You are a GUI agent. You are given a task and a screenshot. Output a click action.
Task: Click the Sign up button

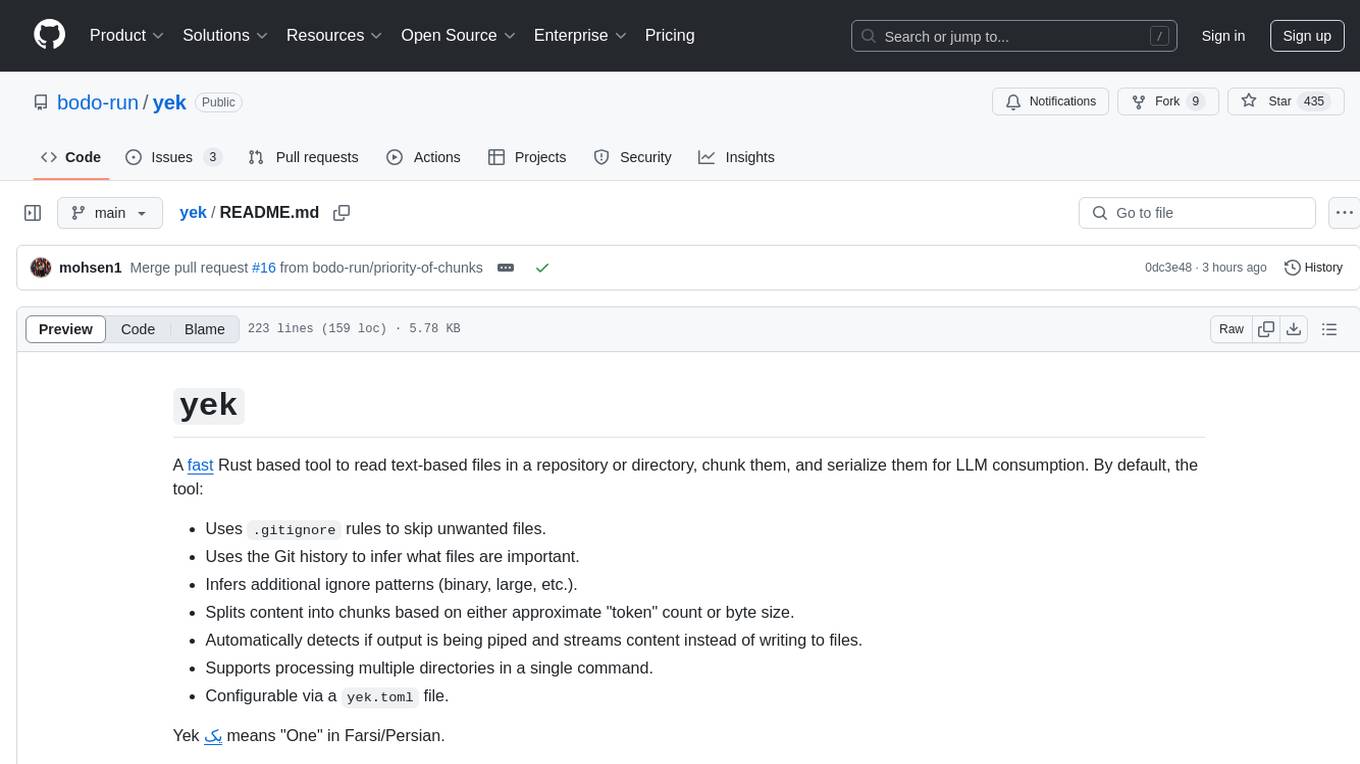click(x=1307, y=36)
